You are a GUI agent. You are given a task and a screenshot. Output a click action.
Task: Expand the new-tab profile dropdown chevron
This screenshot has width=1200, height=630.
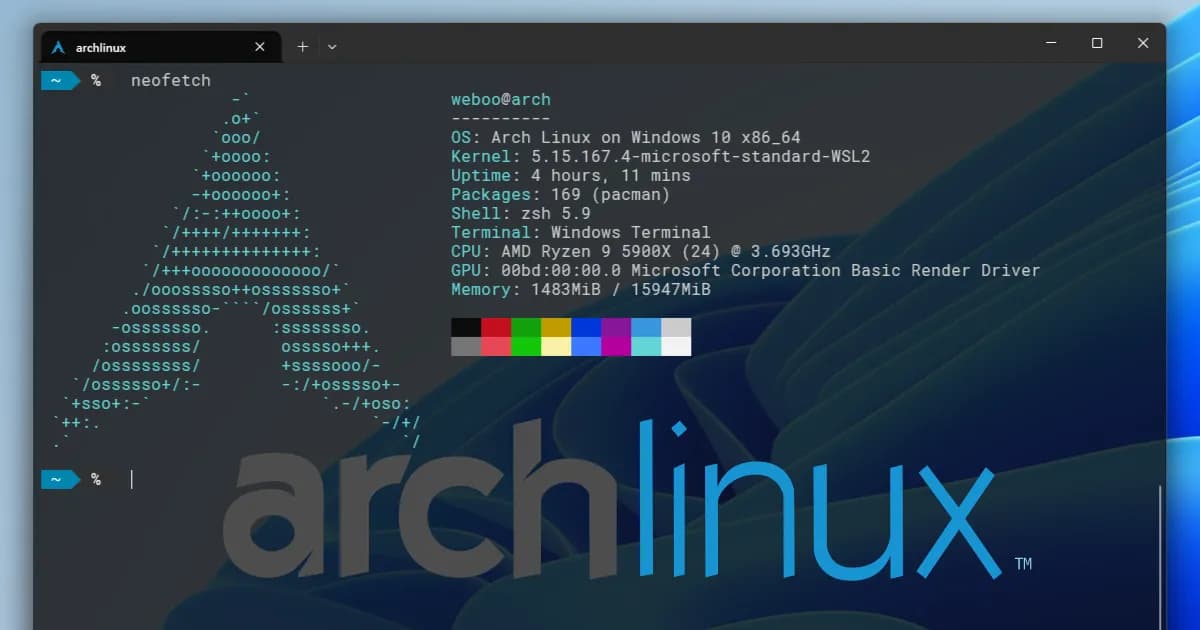[332, 46]
